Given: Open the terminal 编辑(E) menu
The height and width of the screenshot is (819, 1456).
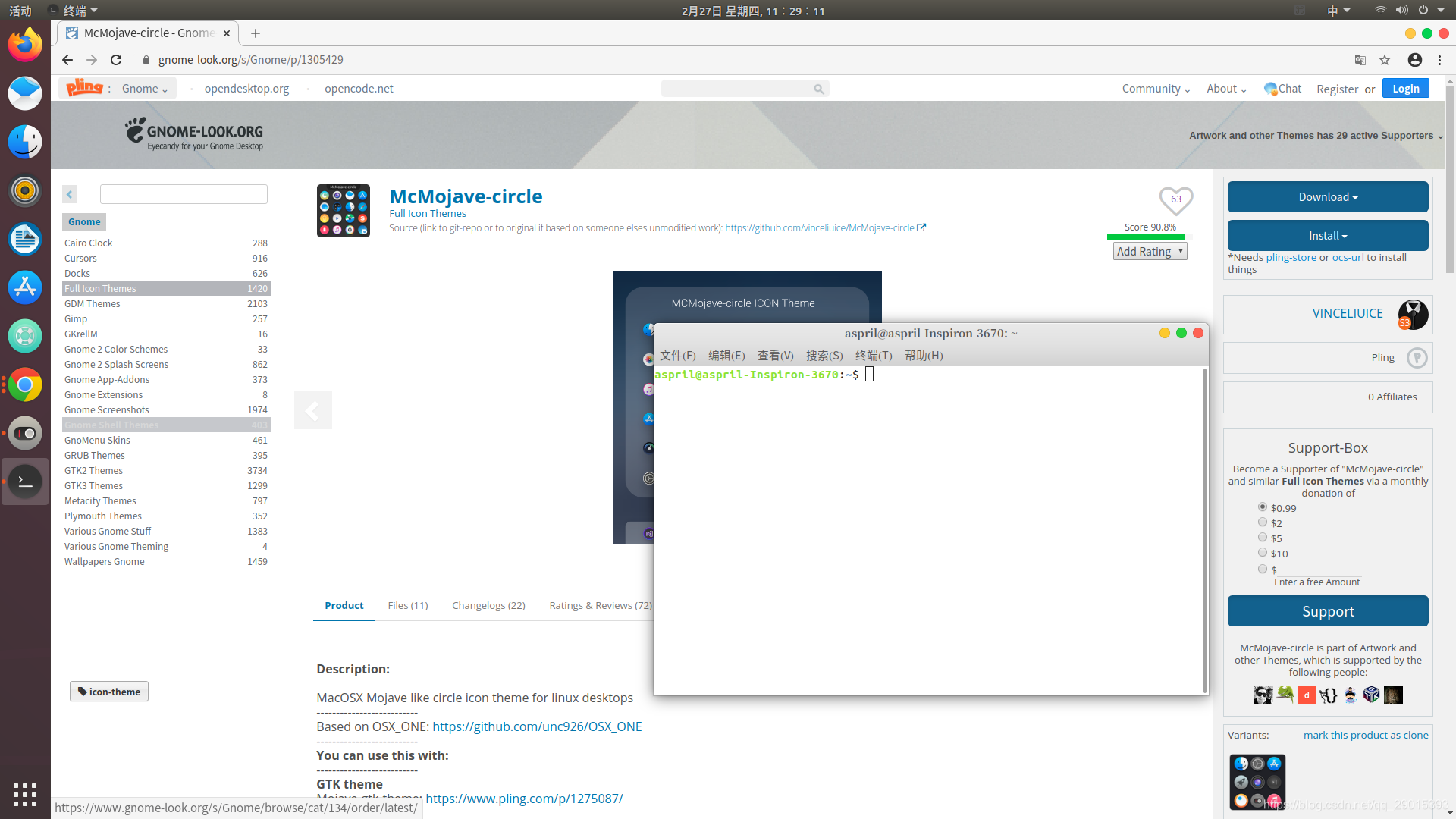Looking at the screenshot, I should (726, 356).
